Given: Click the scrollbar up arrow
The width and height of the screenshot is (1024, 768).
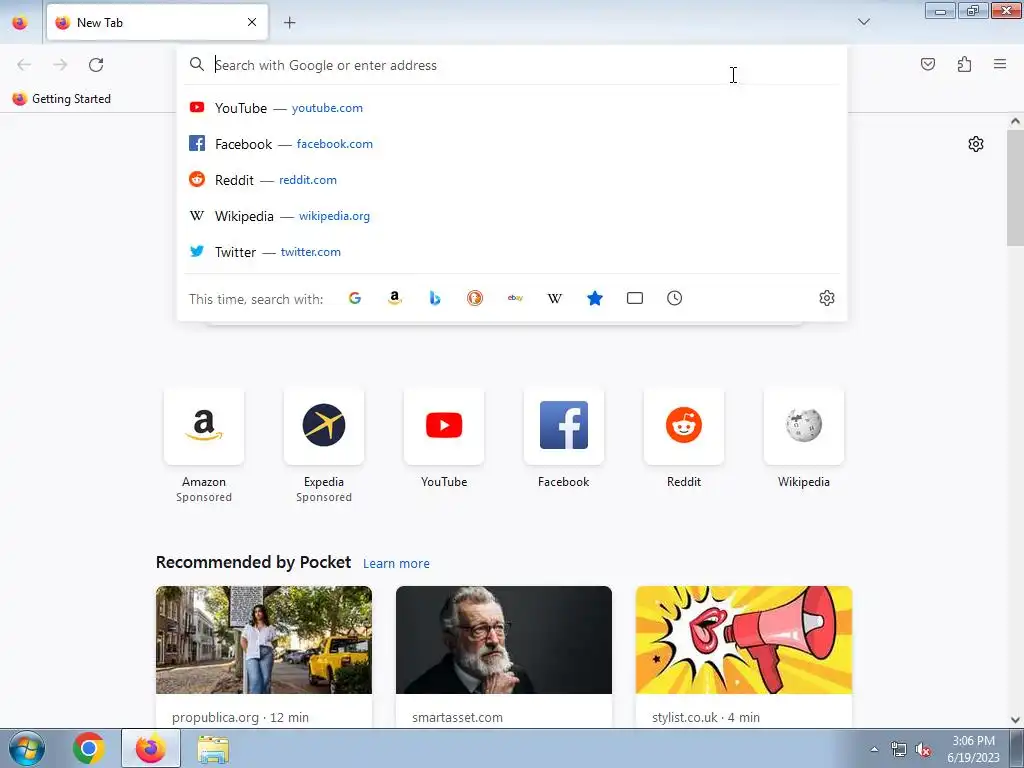Looking at the screenshot, I should (x=1015, y=121).
